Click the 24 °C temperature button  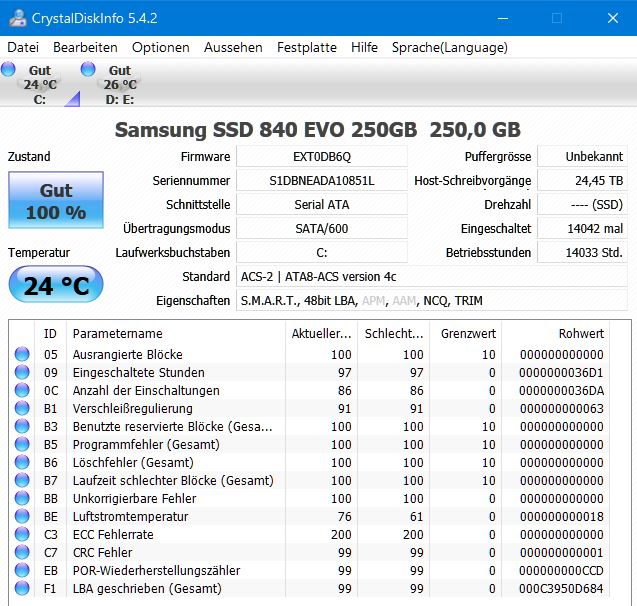(x=56, y=284)
